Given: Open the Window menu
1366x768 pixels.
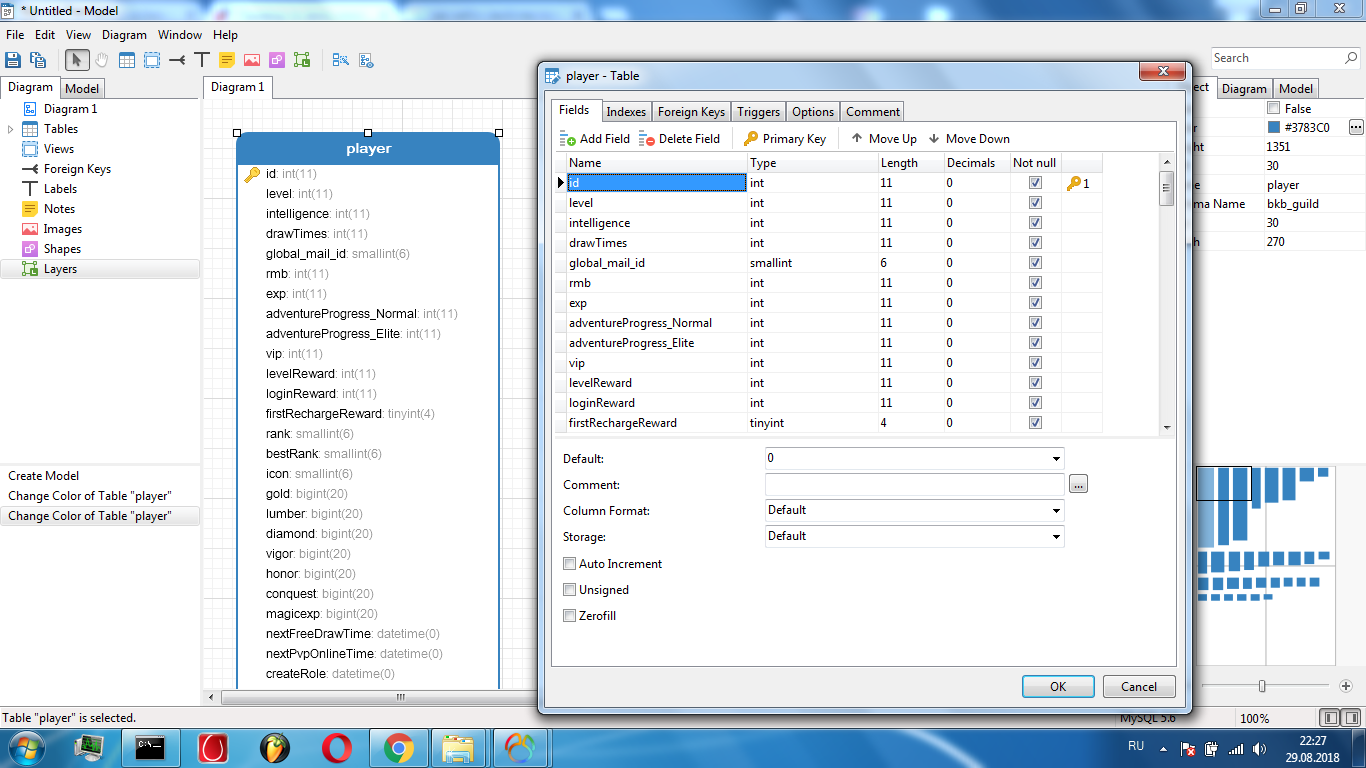Looking at the screenshot, I should coord(180,34).
